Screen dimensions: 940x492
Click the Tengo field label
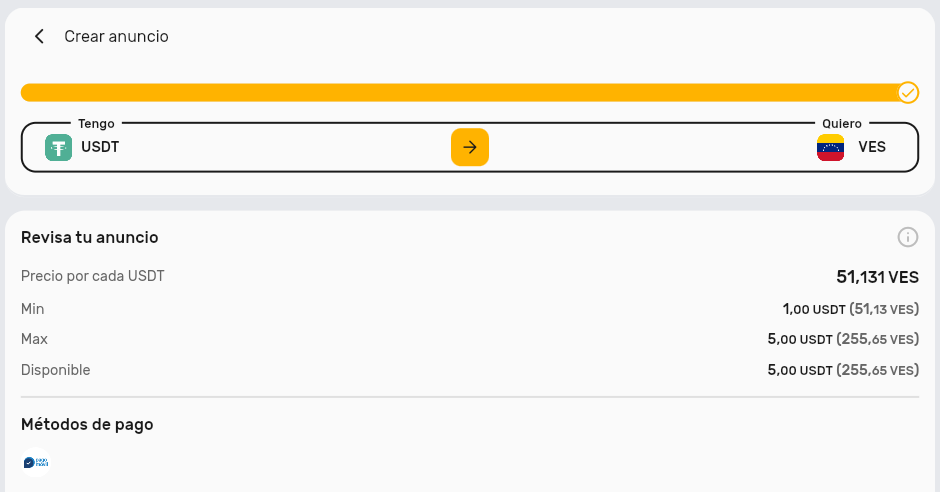(x=96, y=123)
